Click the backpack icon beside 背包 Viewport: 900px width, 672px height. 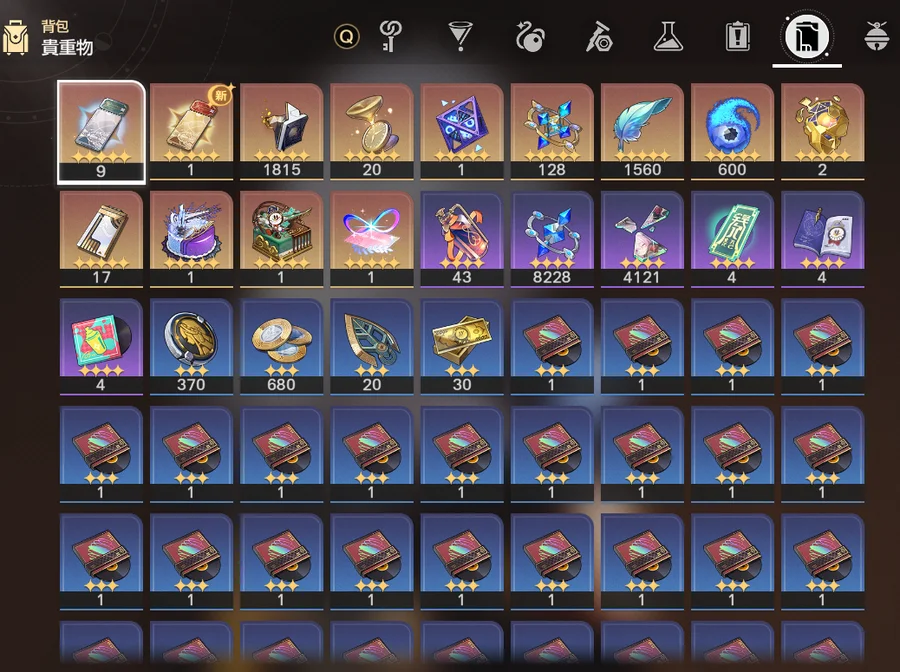tap(15, 37)
